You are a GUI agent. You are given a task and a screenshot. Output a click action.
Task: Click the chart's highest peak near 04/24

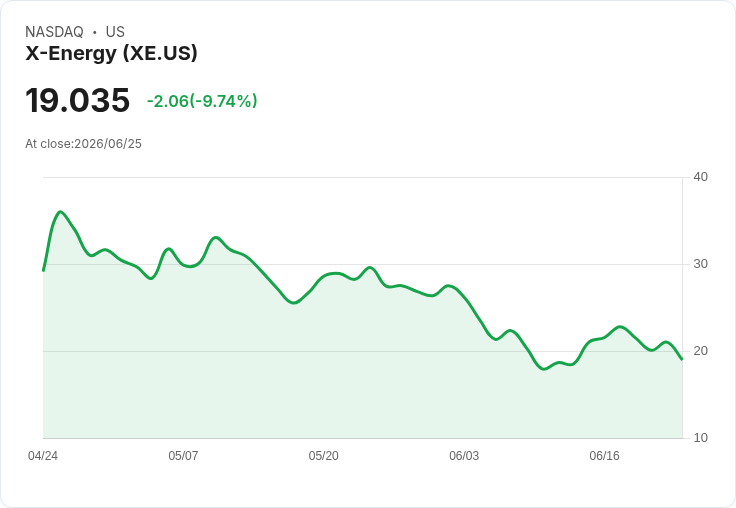tap(61, 212)
